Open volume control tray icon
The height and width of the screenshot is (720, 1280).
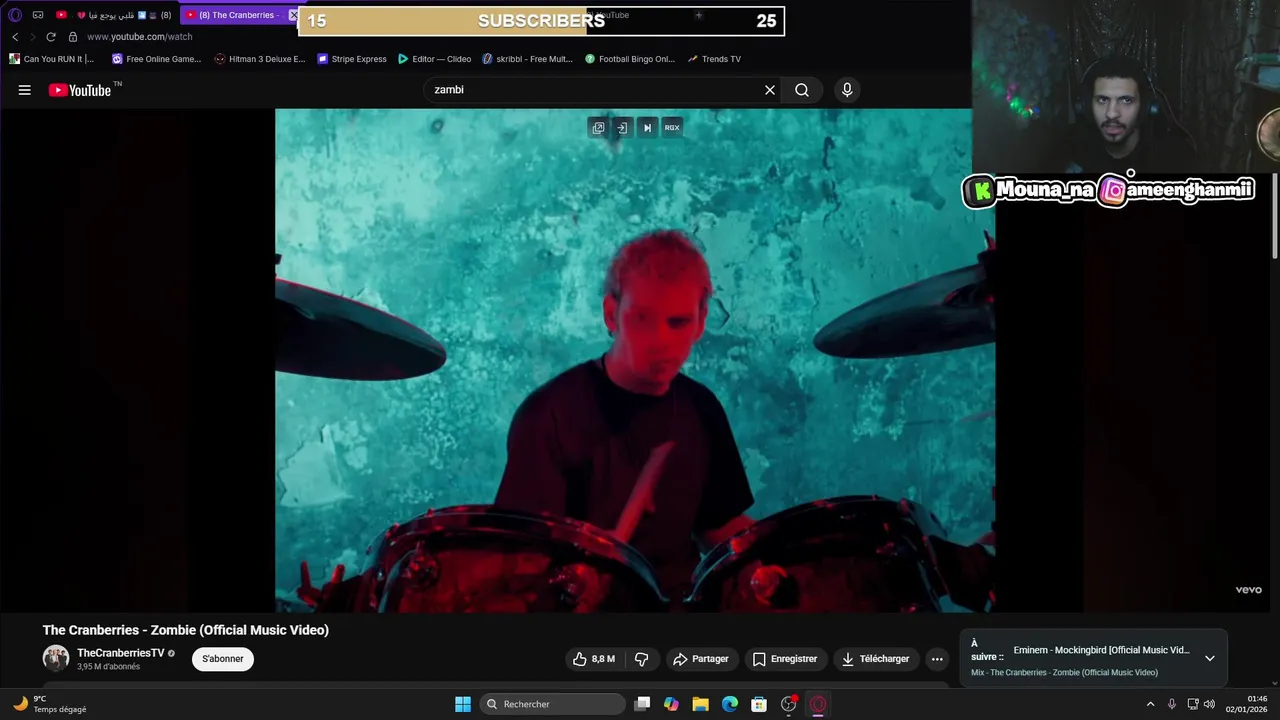pos(1209,704)
